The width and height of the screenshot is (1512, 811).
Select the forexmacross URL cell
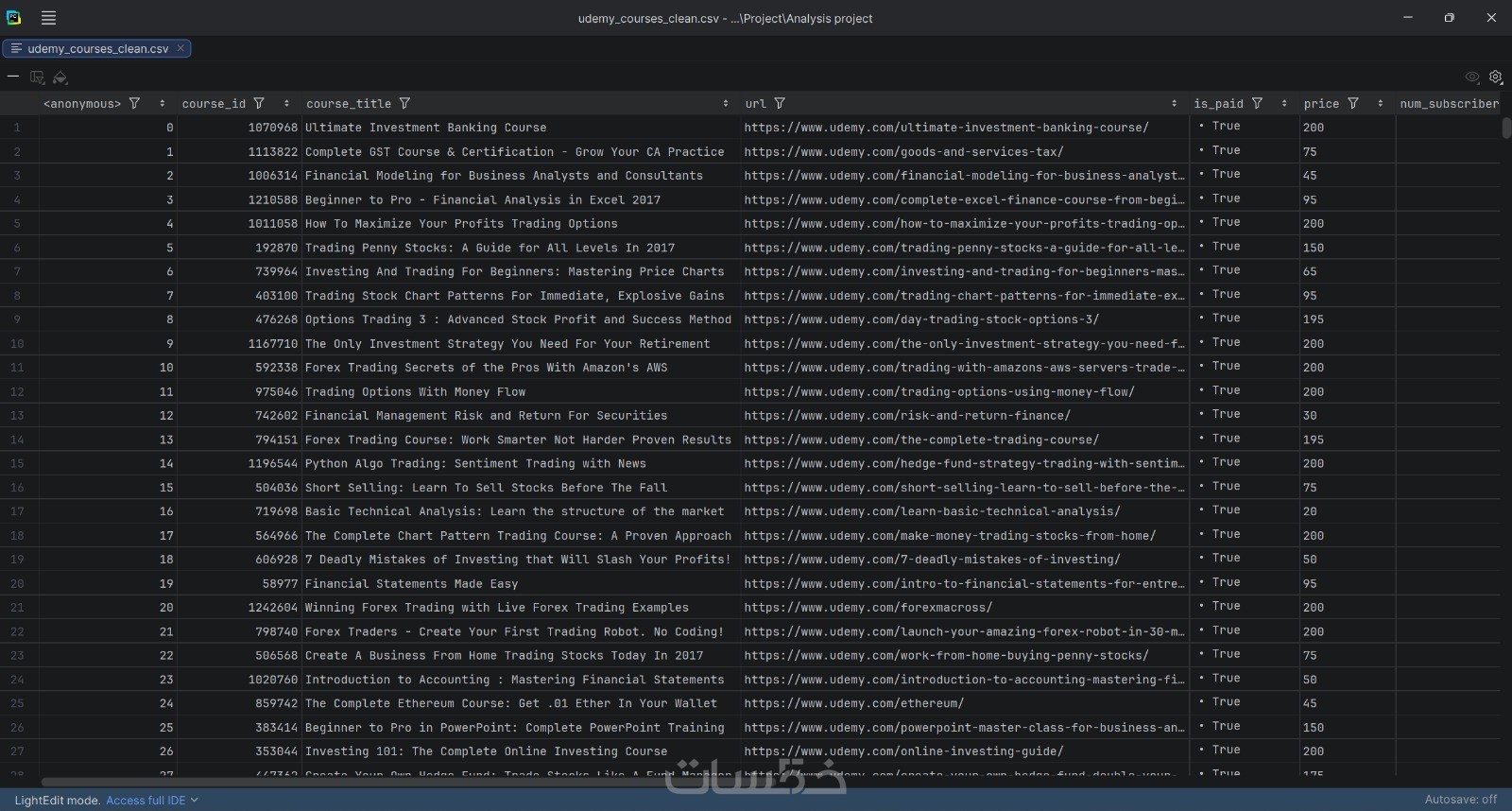[x=965, y=608]
